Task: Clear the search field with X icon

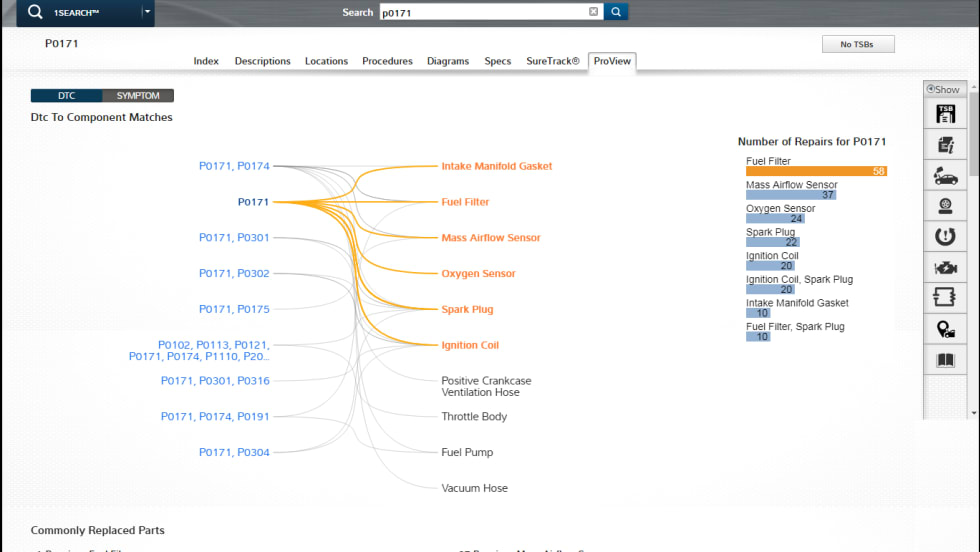Action: click(x=593, y=12)
